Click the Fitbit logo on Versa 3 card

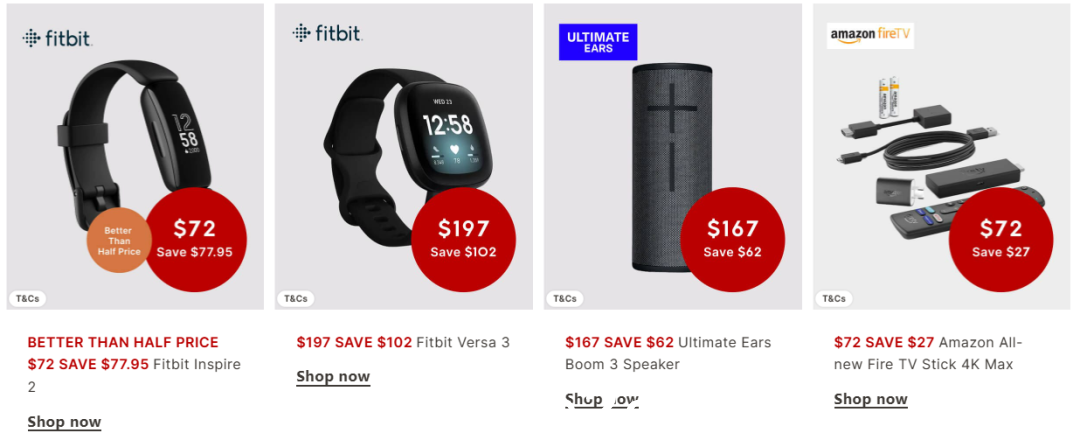pyautogui.click(x=327, y=33)
